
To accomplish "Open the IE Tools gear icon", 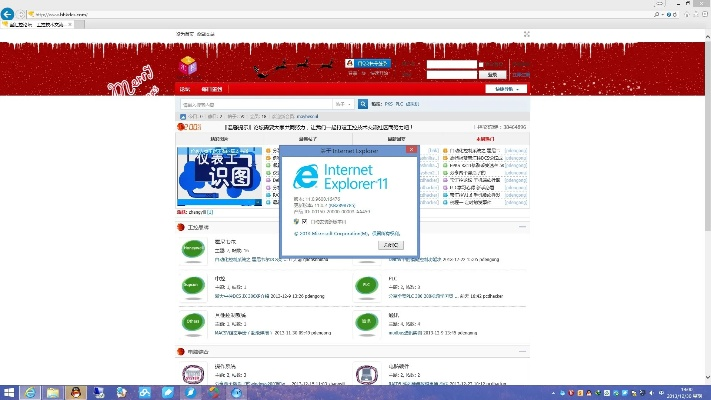I will click(705, 15).
